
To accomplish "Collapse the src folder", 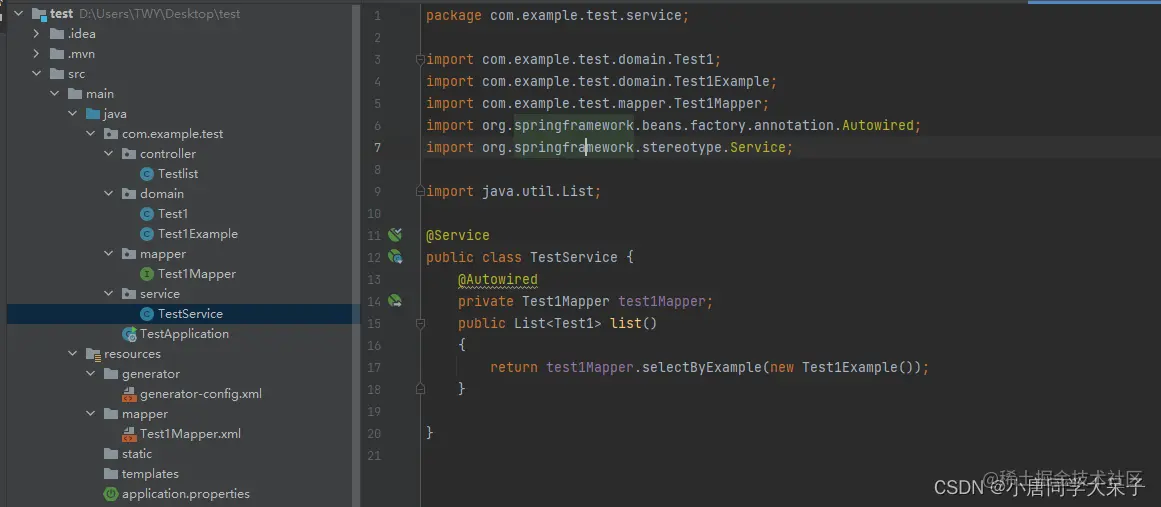I will tap(36, 73).
